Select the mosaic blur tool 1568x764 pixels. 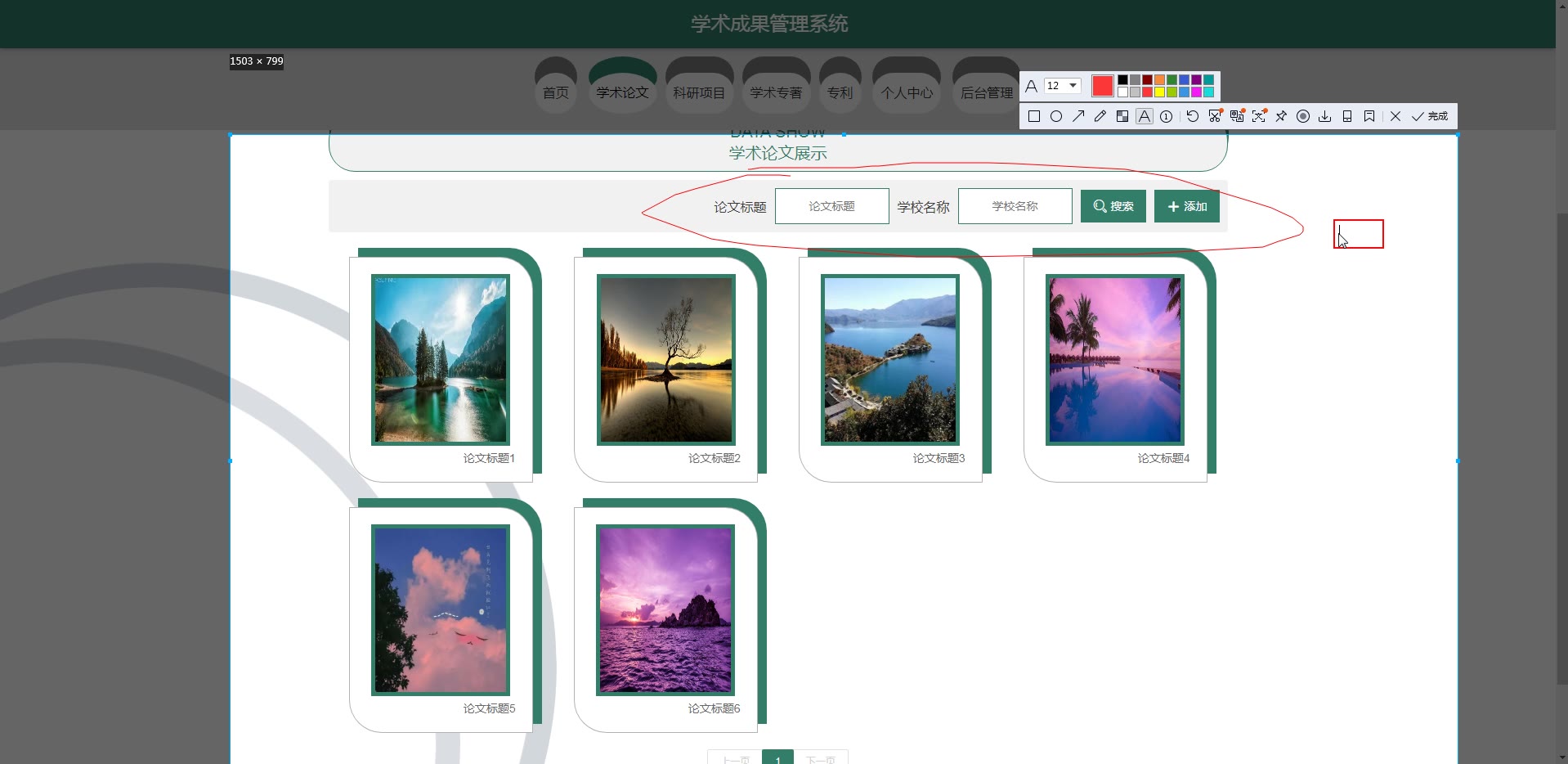[1122, 116]
